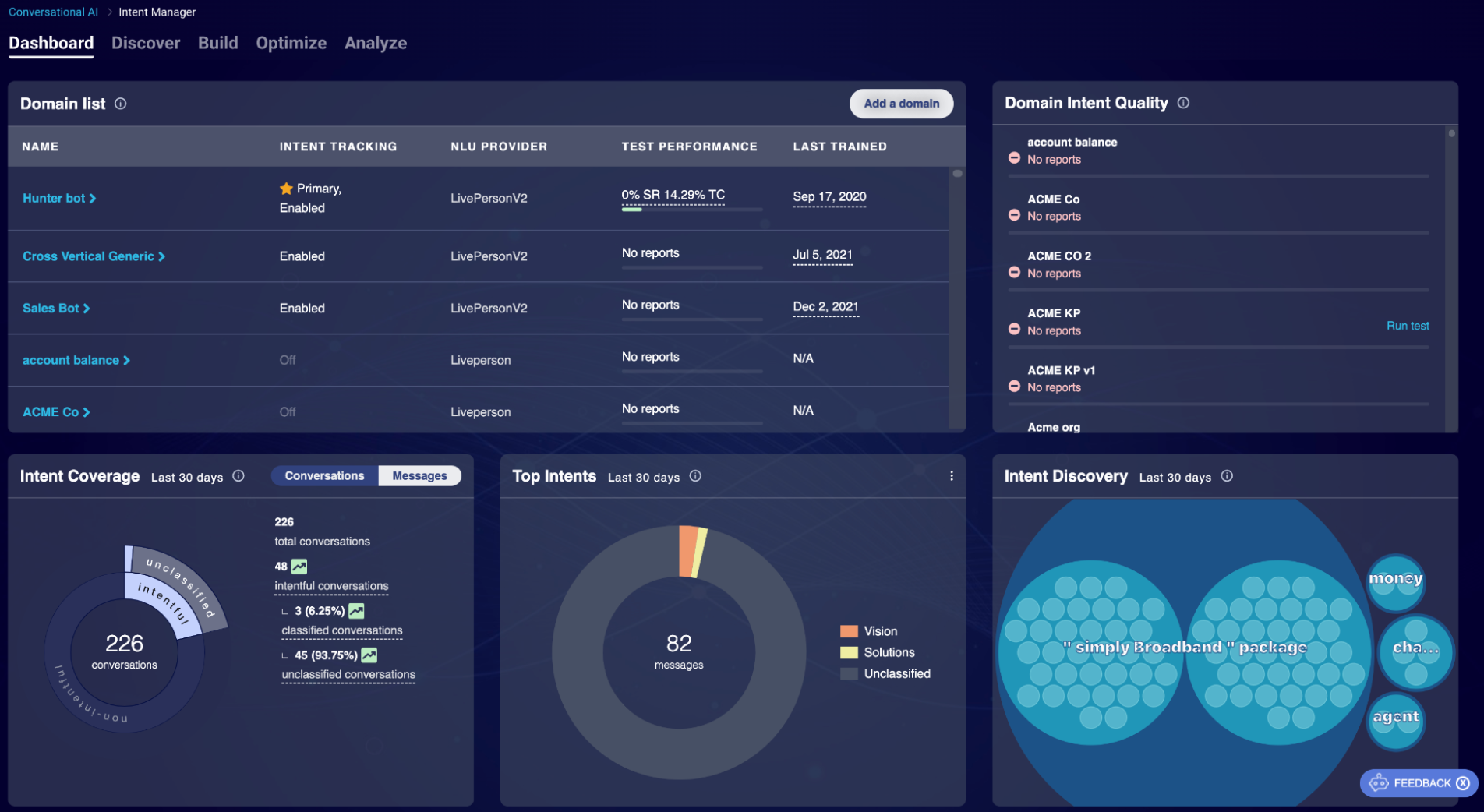
Task: Click the TEST PERFORMANCE column header
Action: click(690, 147)
